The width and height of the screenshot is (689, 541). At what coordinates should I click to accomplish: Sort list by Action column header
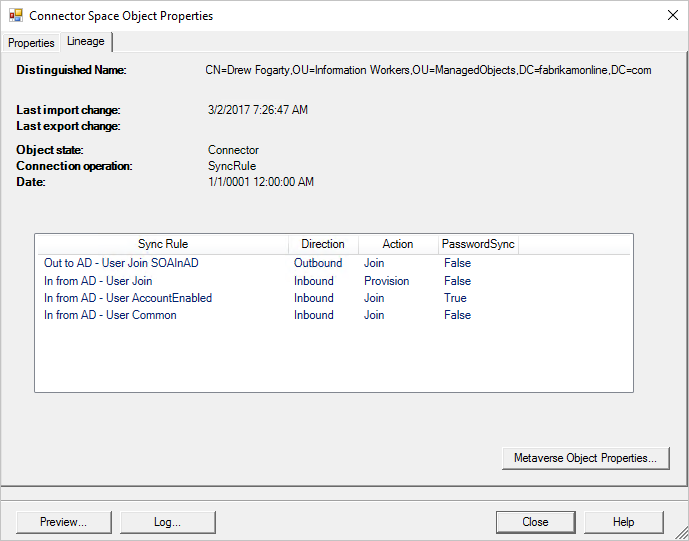click(x=397, y=244)
